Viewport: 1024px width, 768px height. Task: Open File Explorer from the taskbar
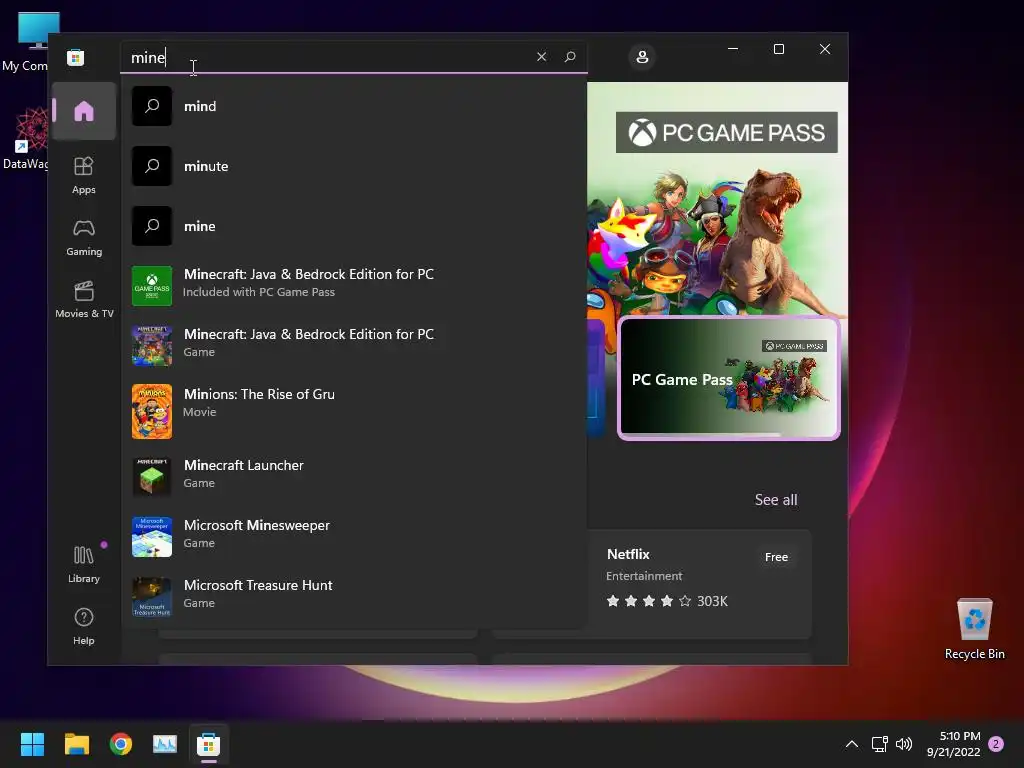click(76, 744)
